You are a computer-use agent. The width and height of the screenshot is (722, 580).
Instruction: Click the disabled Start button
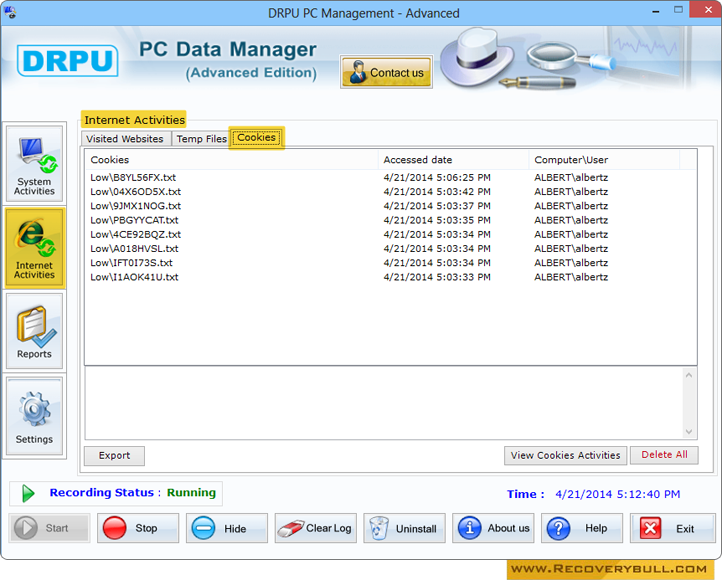point(49,528)
